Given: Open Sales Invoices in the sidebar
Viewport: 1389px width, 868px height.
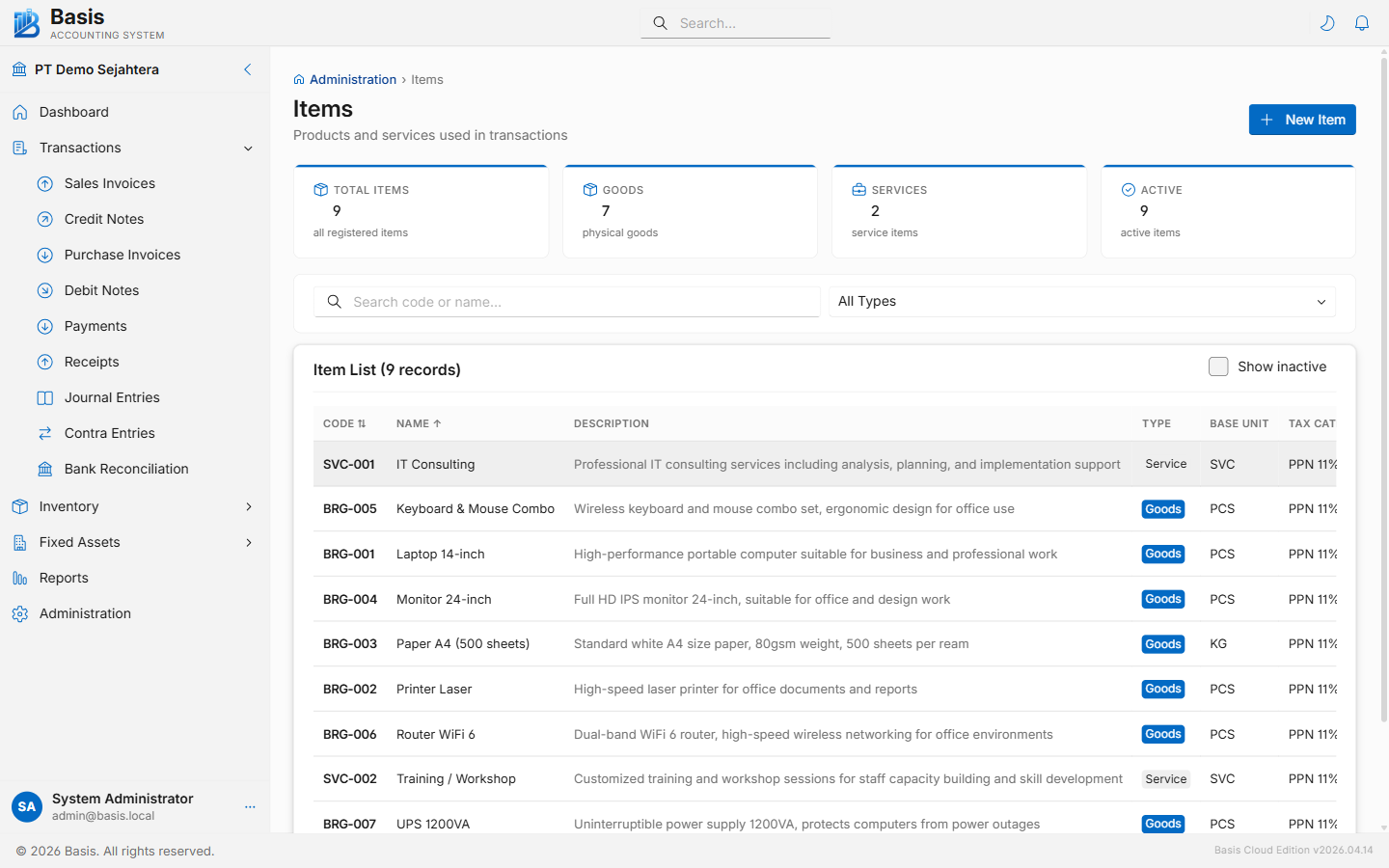Looking at the screenshot, I should (x=110, y=183).
